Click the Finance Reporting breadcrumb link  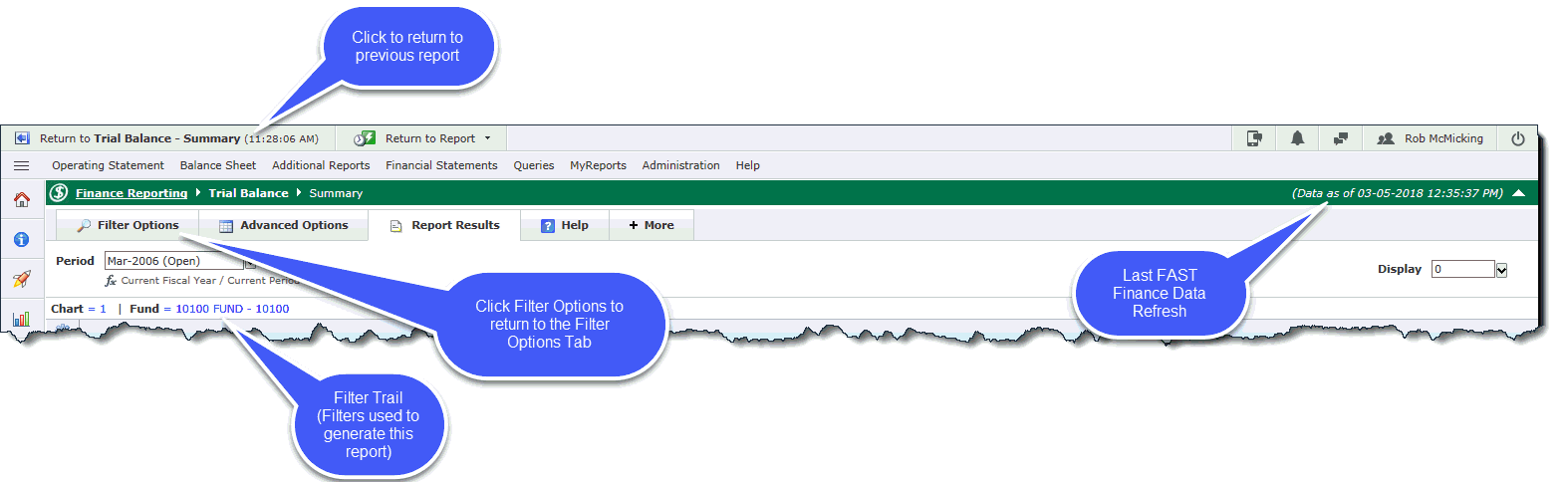131,193
